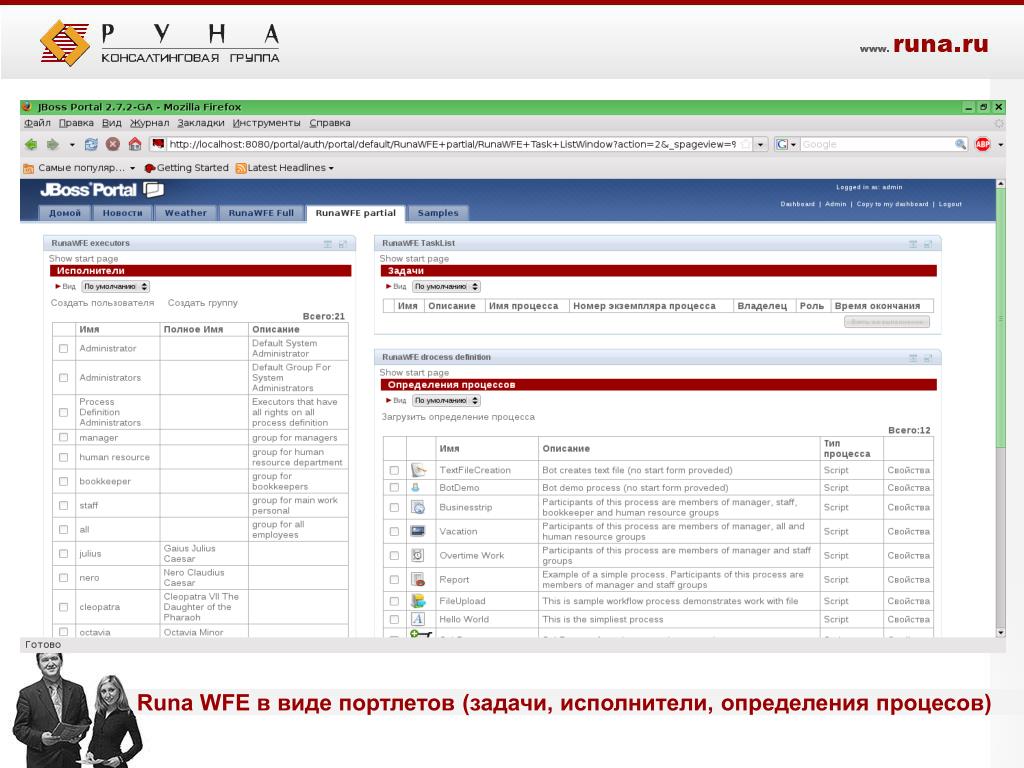This screenshot has height=768, width=1024.
Task: Open the URL history dropdown arrow
Action: pyautogui.click(x=760, y=144)
